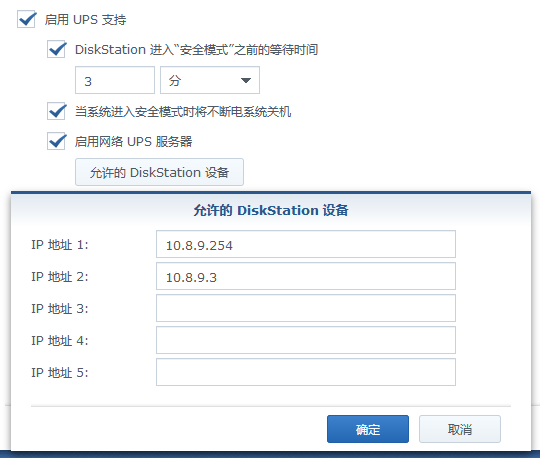Focus the empty IP 地址 4 field
This screenshot has width=540, height=458.
tap(306, 340)
